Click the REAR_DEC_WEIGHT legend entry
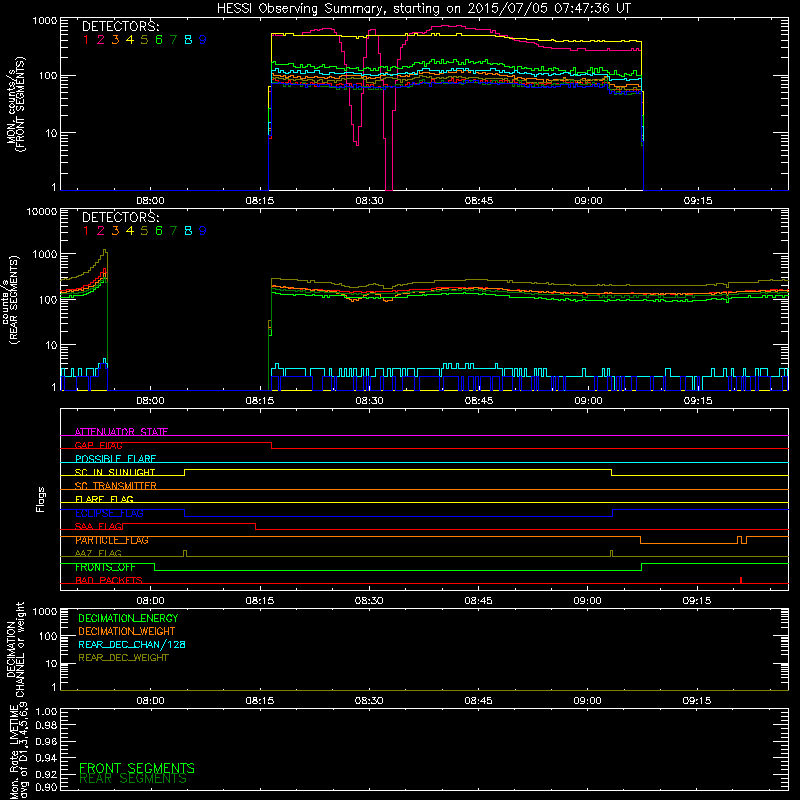This screenshot has width=800, height=800. (123, 658)
